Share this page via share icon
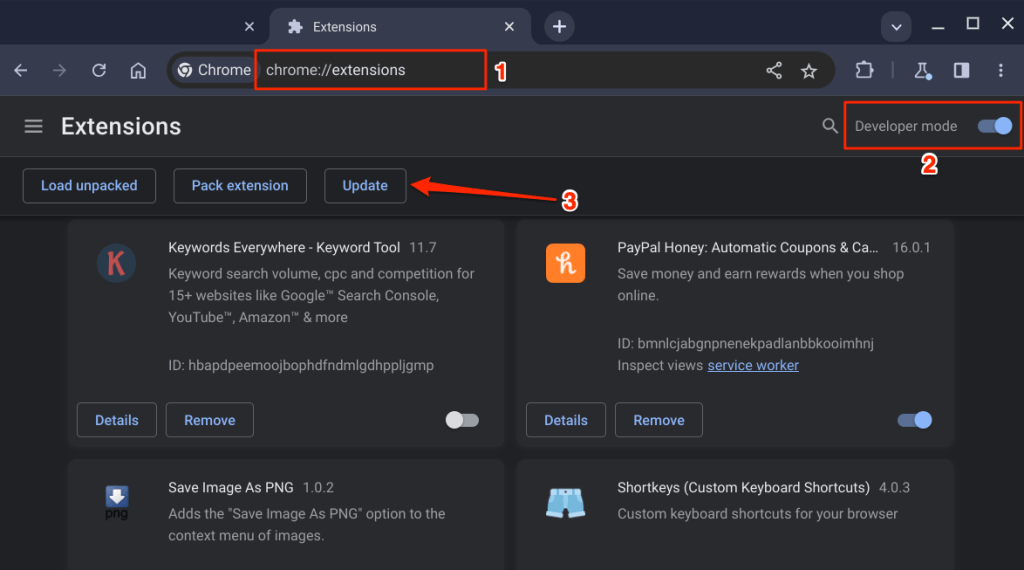Image resolution: width=1024 pixels, height=570 pixels. 774,71
